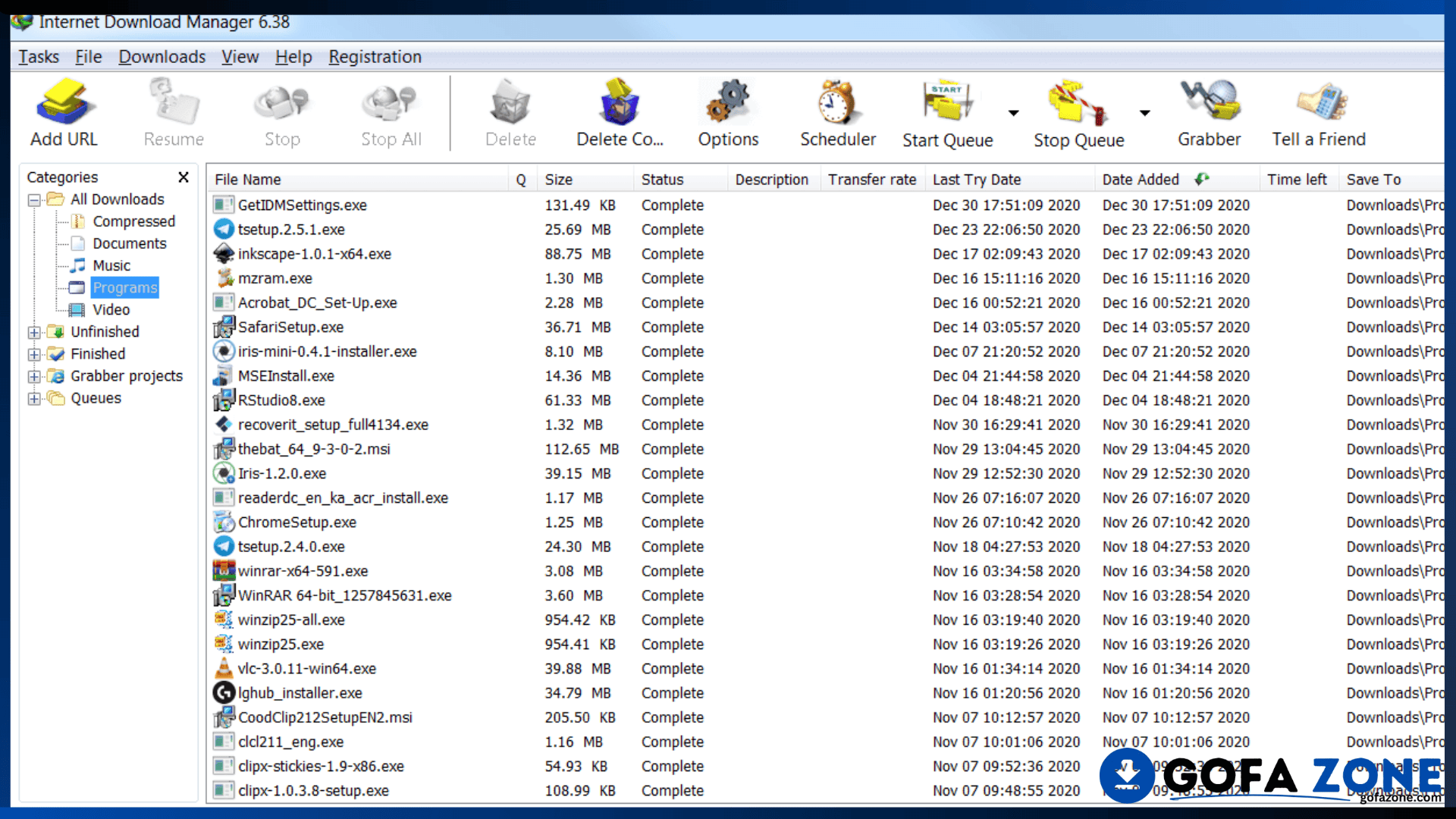Open the Downloads menu
This screenshot has height=819, width=1456.
tap(162, 57)
